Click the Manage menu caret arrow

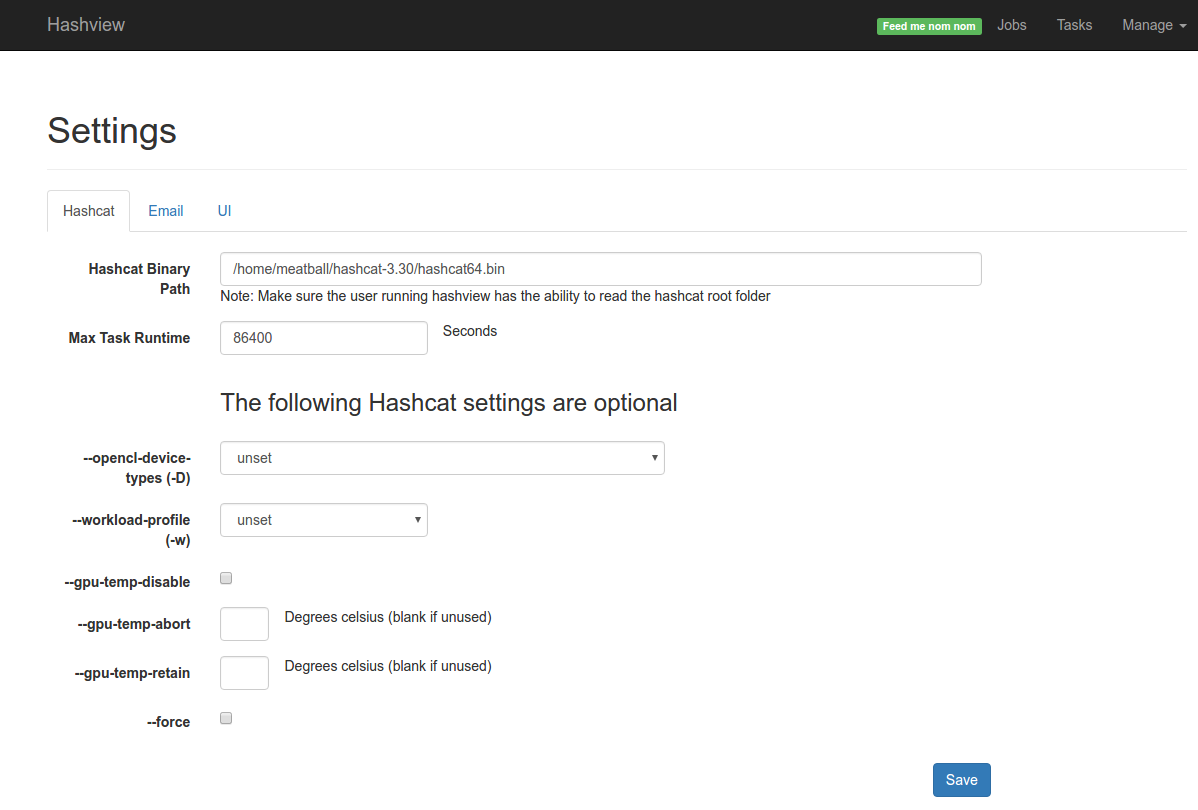point(1183,26)
